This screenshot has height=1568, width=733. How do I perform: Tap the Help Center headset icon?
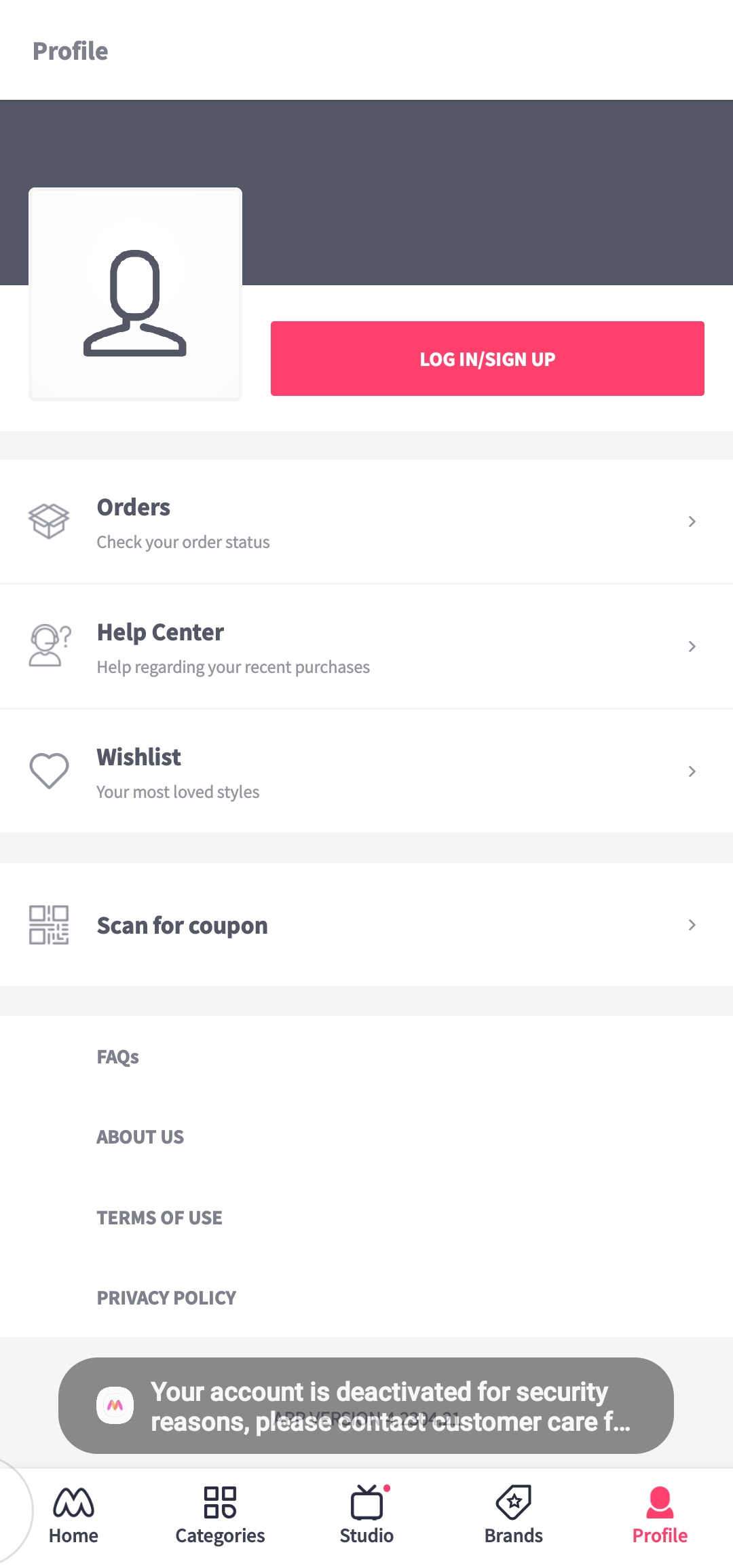click(x=49, y=646)
